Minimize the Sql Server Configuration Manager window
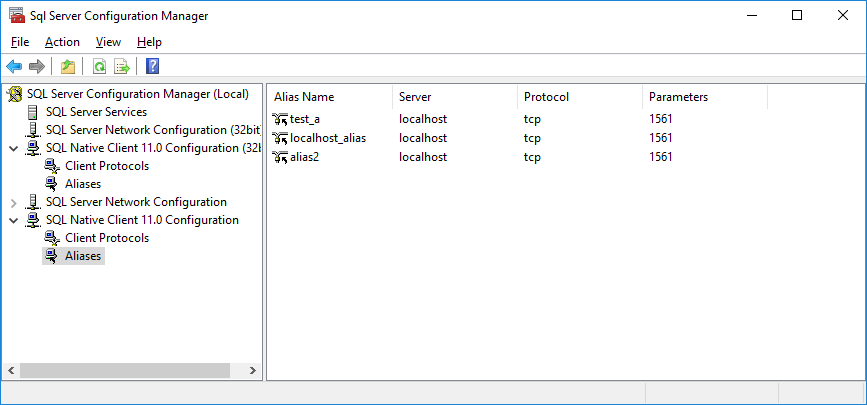 (751, 15)
